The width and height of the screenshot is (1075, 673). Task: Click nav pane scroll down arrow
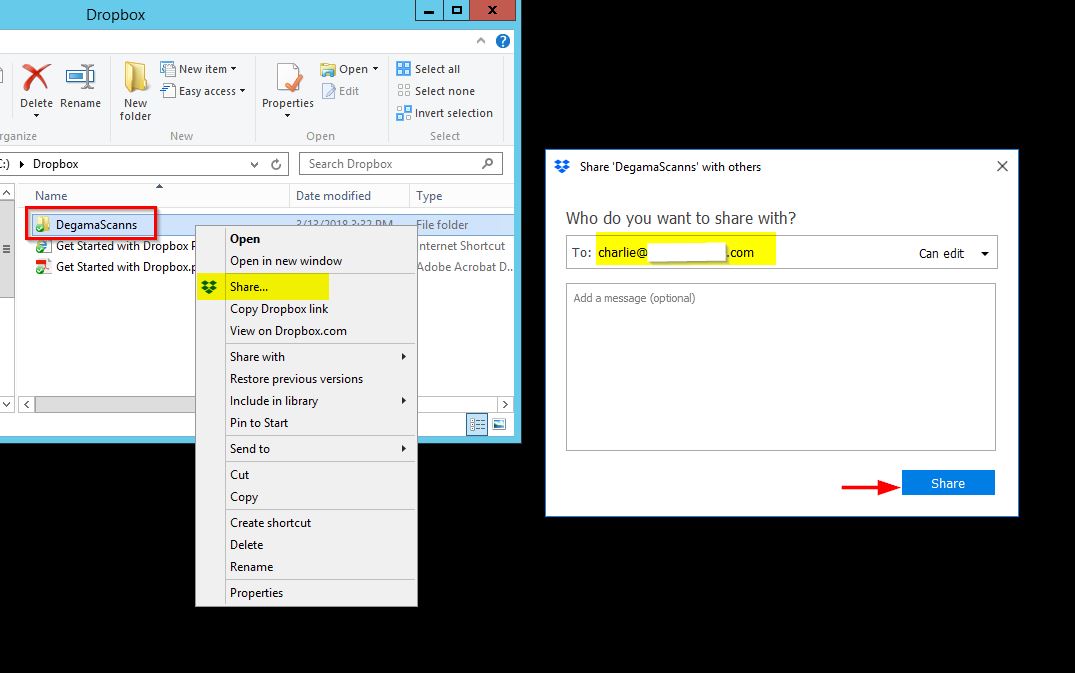[x=6, y=404]
